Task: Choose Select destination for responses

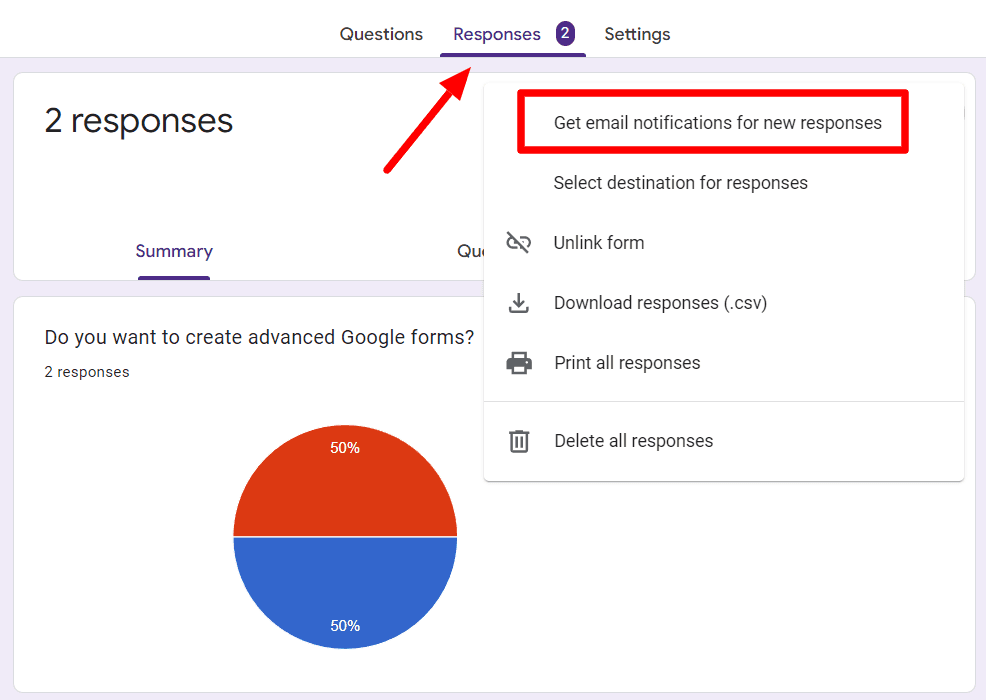Action: tap(680, 183)
